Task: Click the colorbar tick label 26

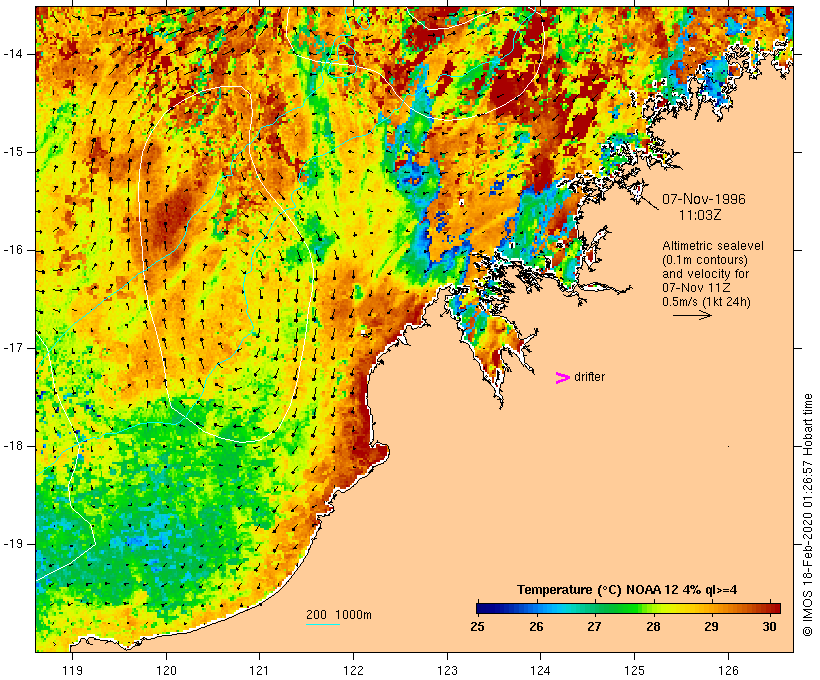Action: point(536,626)
